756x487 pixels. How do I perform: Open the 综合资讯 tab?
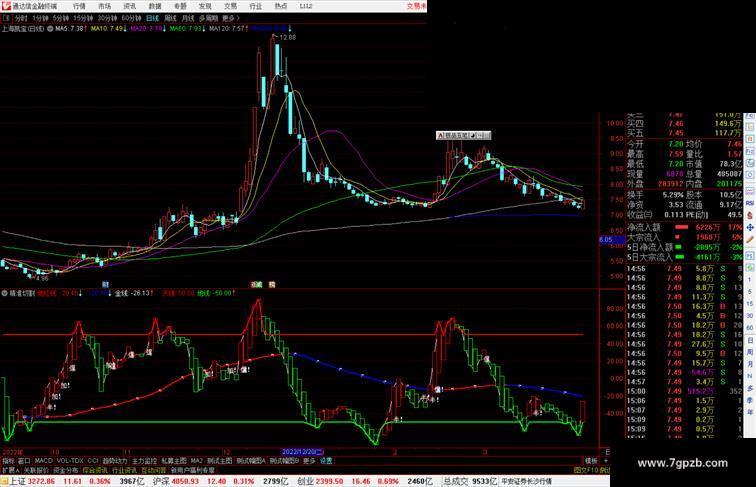pos(95,470)
